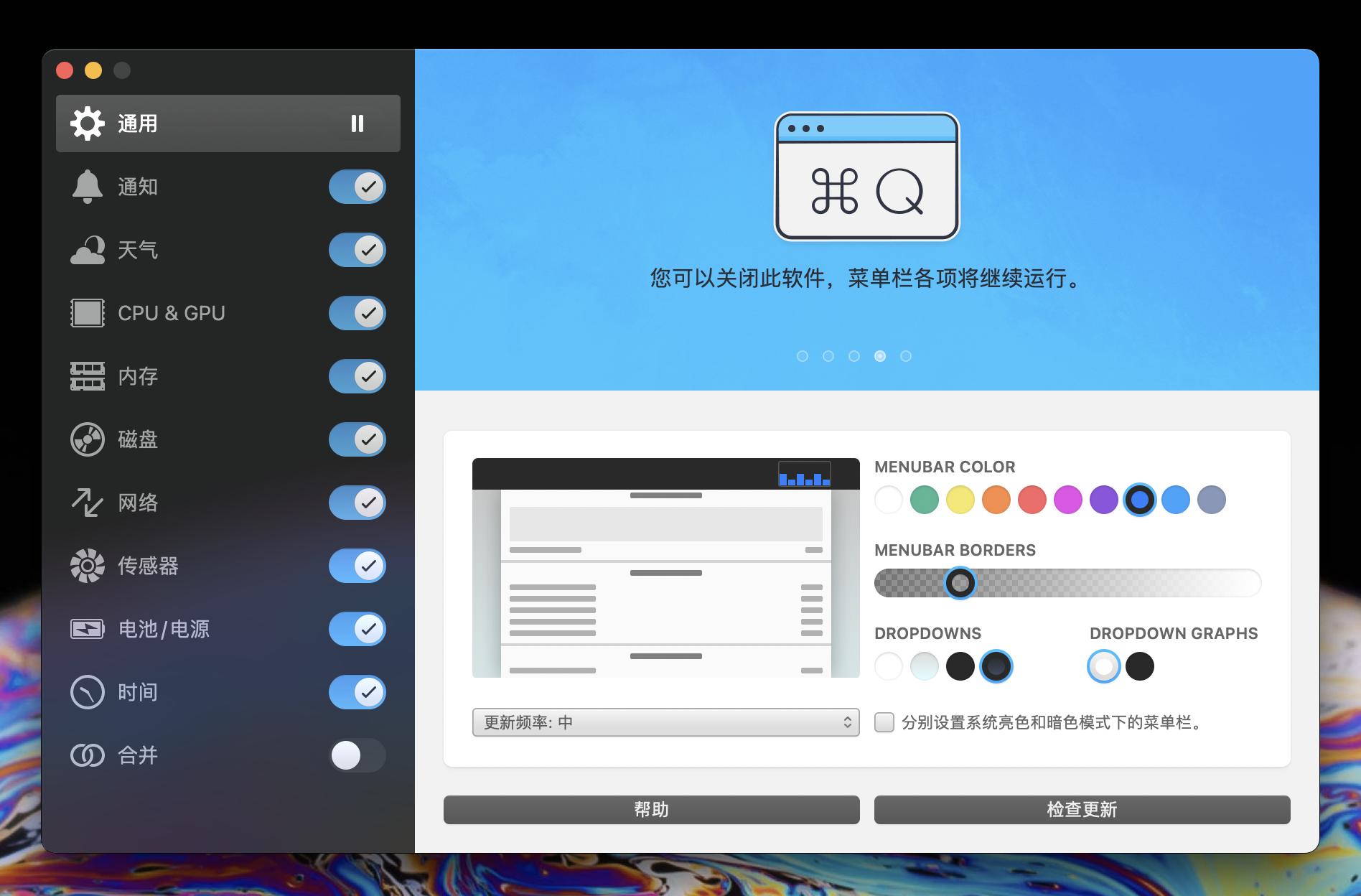Screen dimensions: 1361x896
Task: Click the 时间 clock icon in sidebar
Action: point(88,692)
